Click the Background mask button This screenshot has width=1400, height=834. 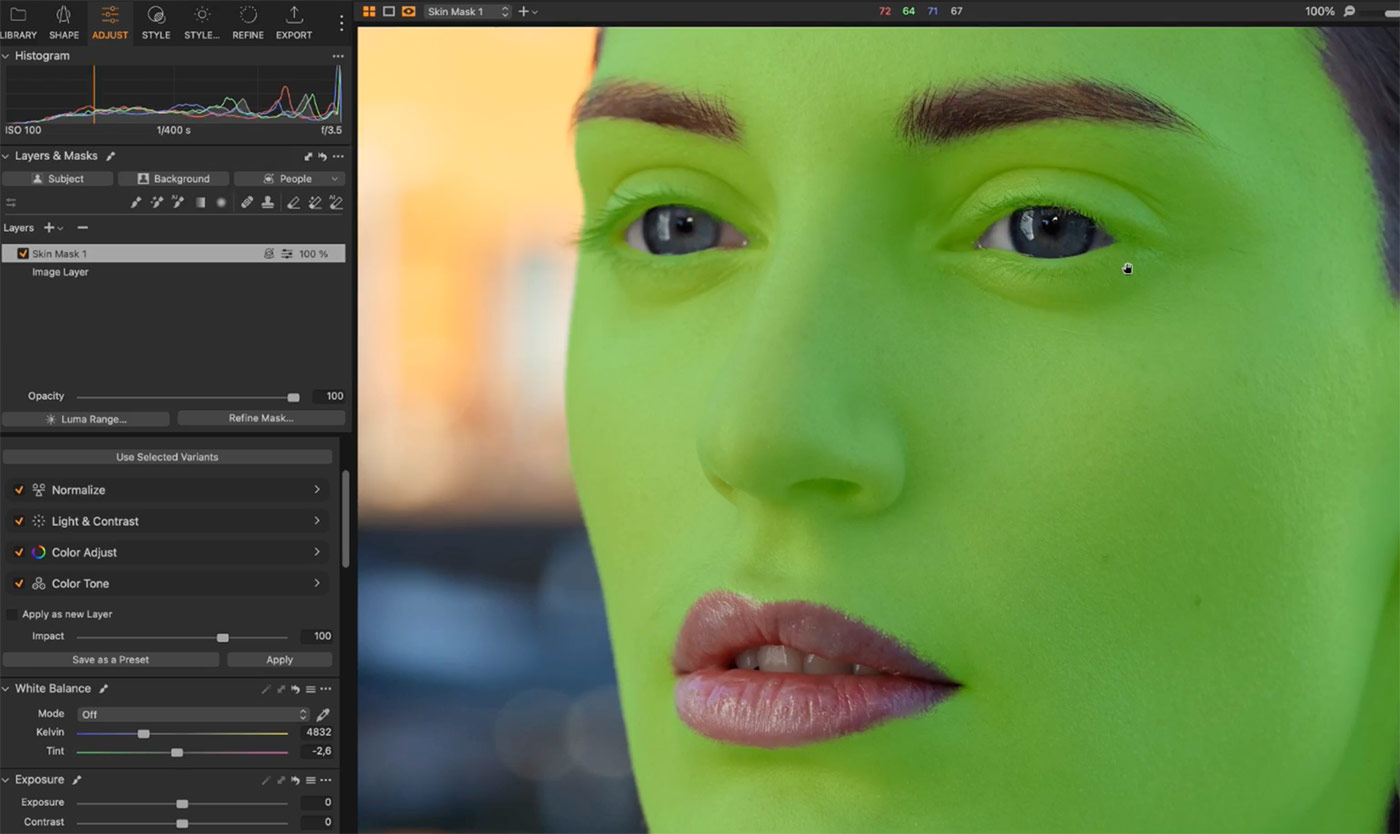tap(174, 179)
